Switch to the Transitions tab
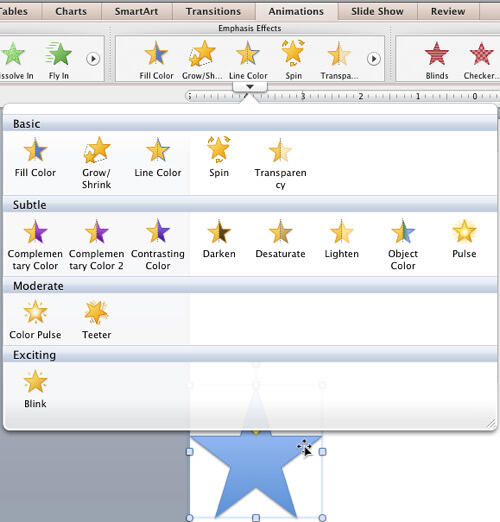This screenshot has height=522, width=500. coord(213,11)
